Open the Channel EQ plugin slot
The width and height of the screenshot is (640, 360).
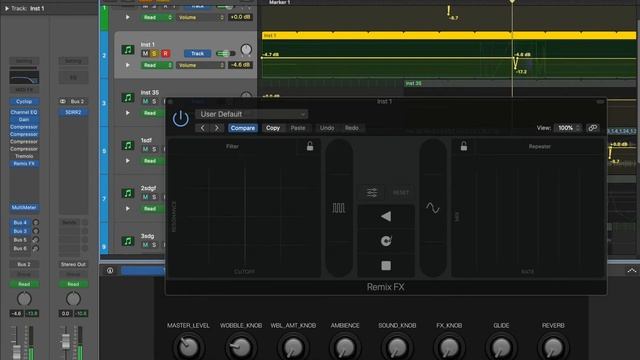click(x=24, y=112)
